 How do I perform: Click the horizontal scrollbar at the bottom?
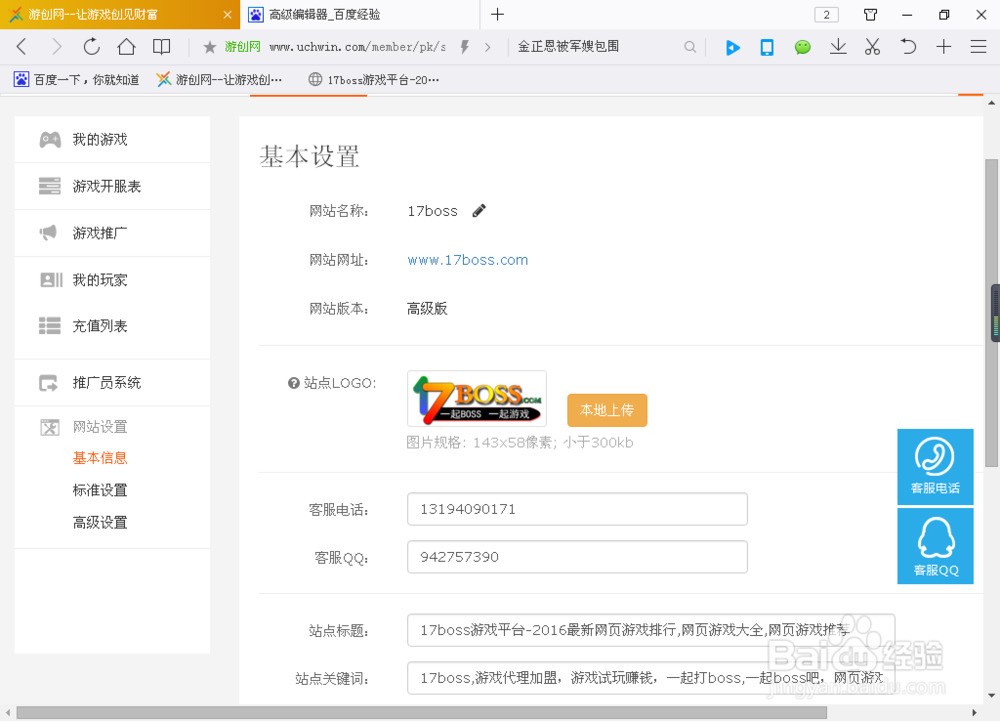[x=420, y=713]
